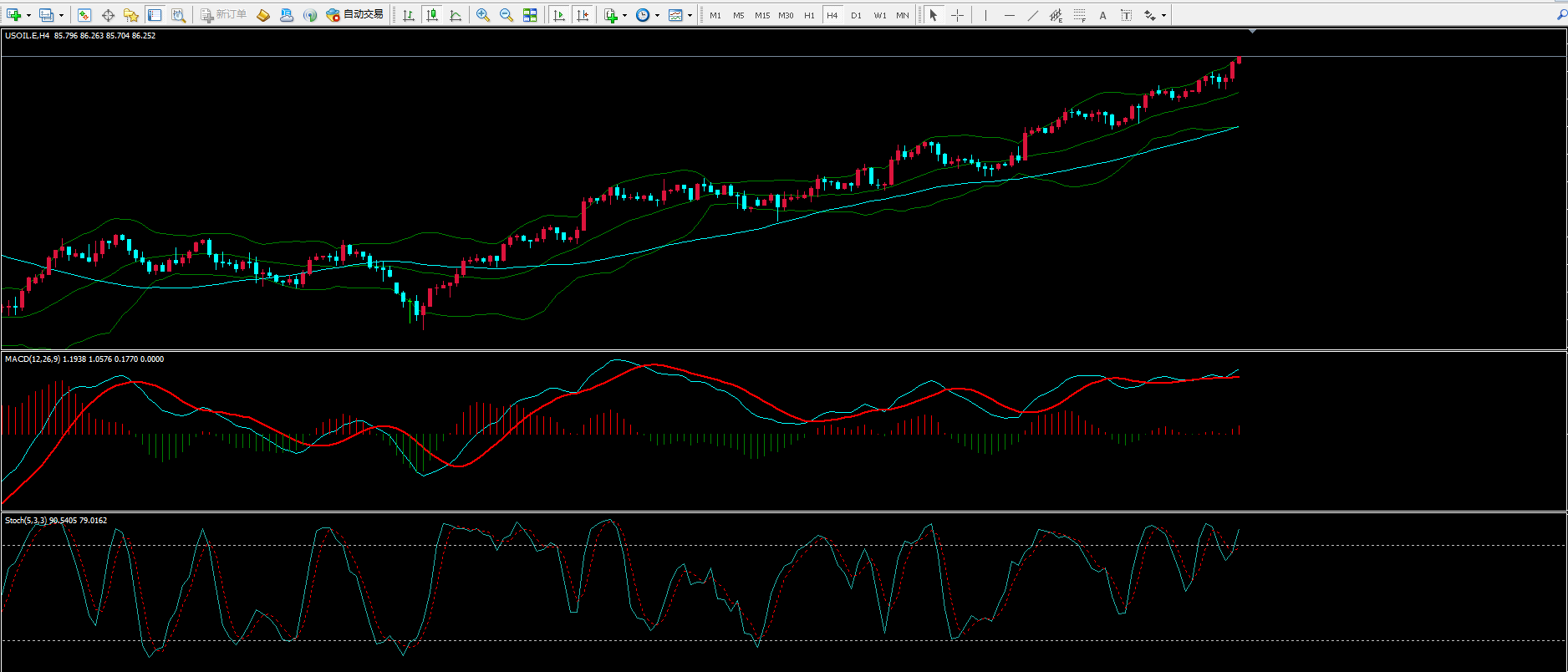Click the Zoom Out magnifier icon
The height and width of the screenshot is (672, 1568).
point(506,15)
